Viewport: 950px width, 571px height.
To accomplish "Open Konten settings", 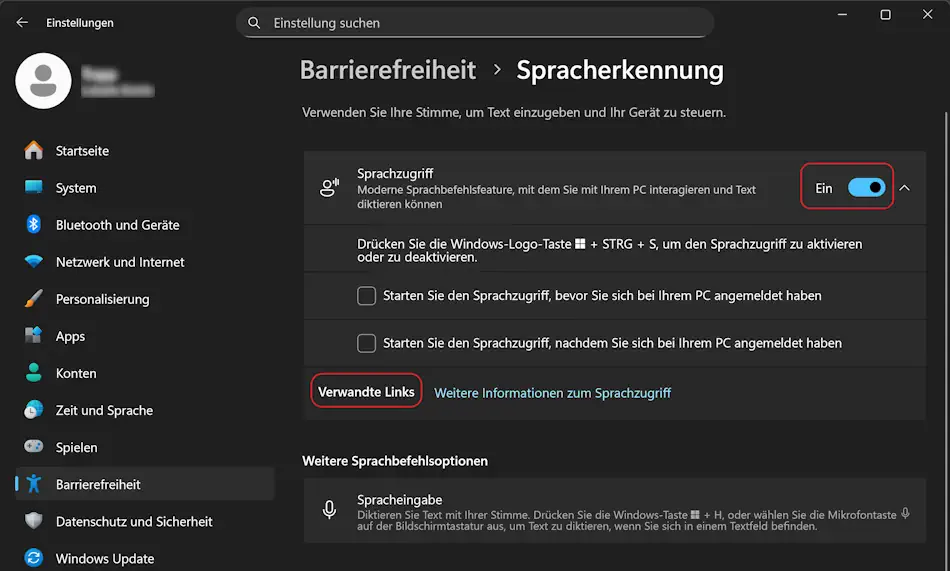I will pyautogui.click(x=145, y=372).
